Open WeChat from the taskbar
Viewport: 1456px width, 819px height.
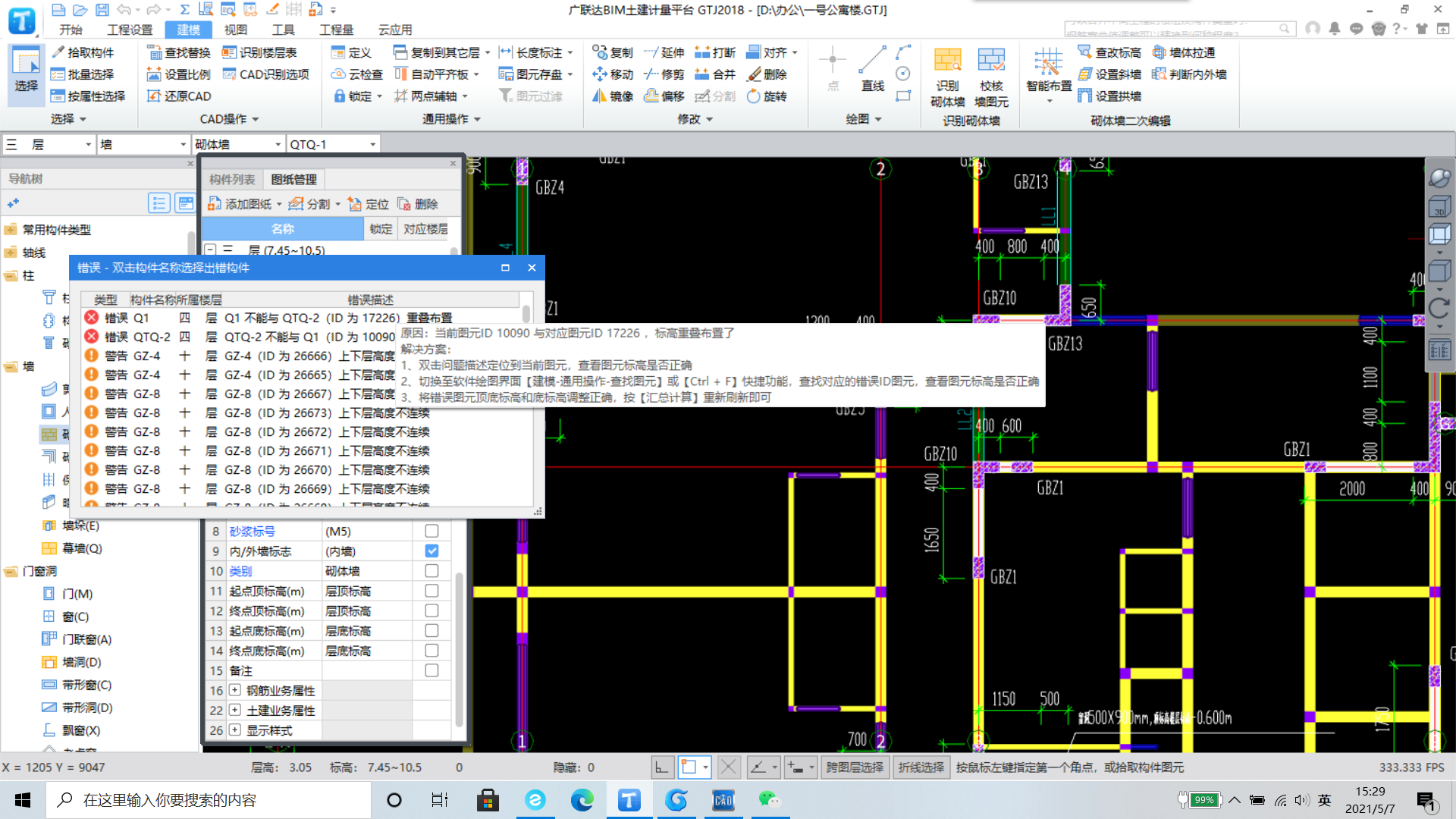coord(770,800)
